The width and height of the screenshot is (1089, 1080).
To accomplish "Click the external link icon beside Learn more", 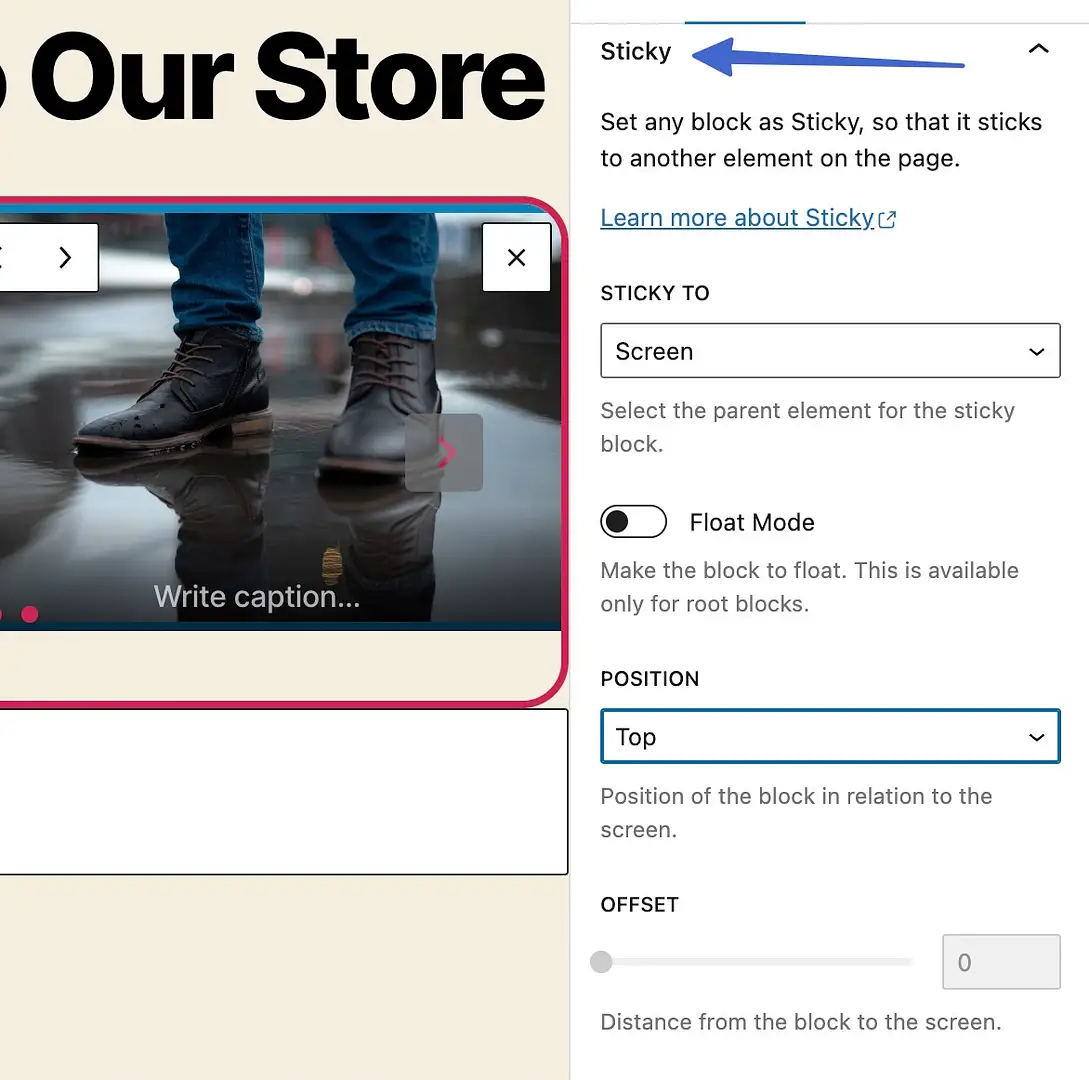I will pos(887,219).
